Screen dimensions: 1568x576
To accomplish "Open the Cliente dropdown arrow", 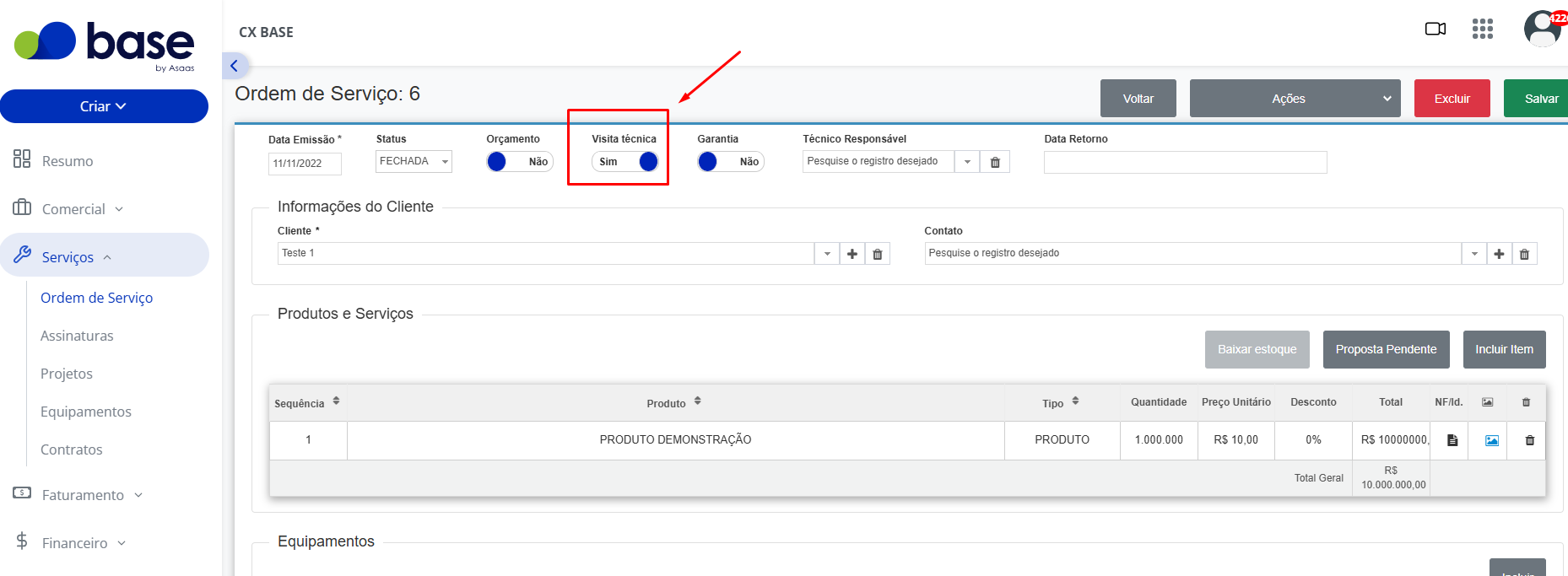I will pos(827,254).
